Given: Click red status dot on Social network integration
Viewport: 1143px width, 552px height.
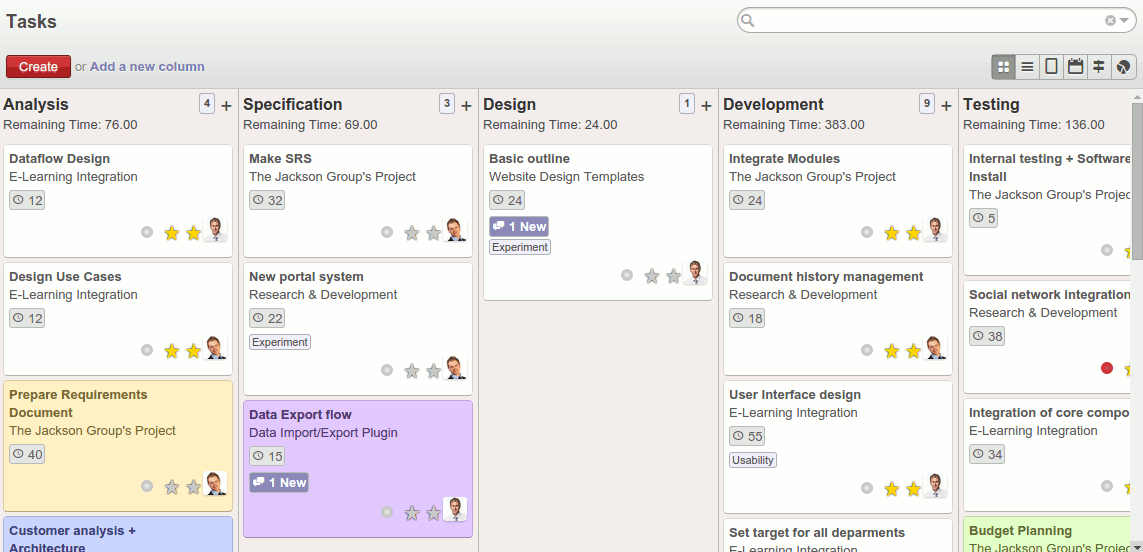Looking at the screenshot, I should [1107, 368].
